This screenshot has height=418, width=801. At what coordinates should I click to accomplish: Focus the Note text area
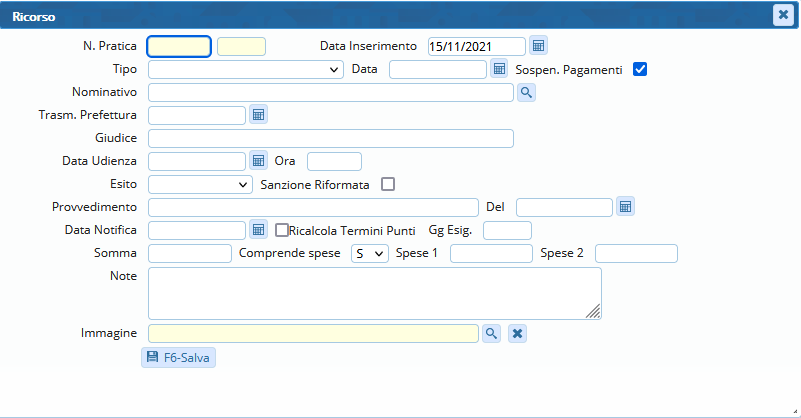374,293
